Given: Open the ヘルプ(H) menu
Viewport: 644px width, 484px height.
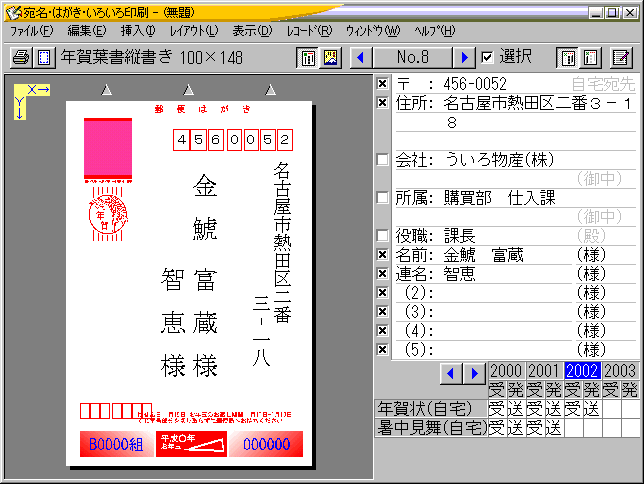Looking at the screenshot, I should tap(435, 31).
